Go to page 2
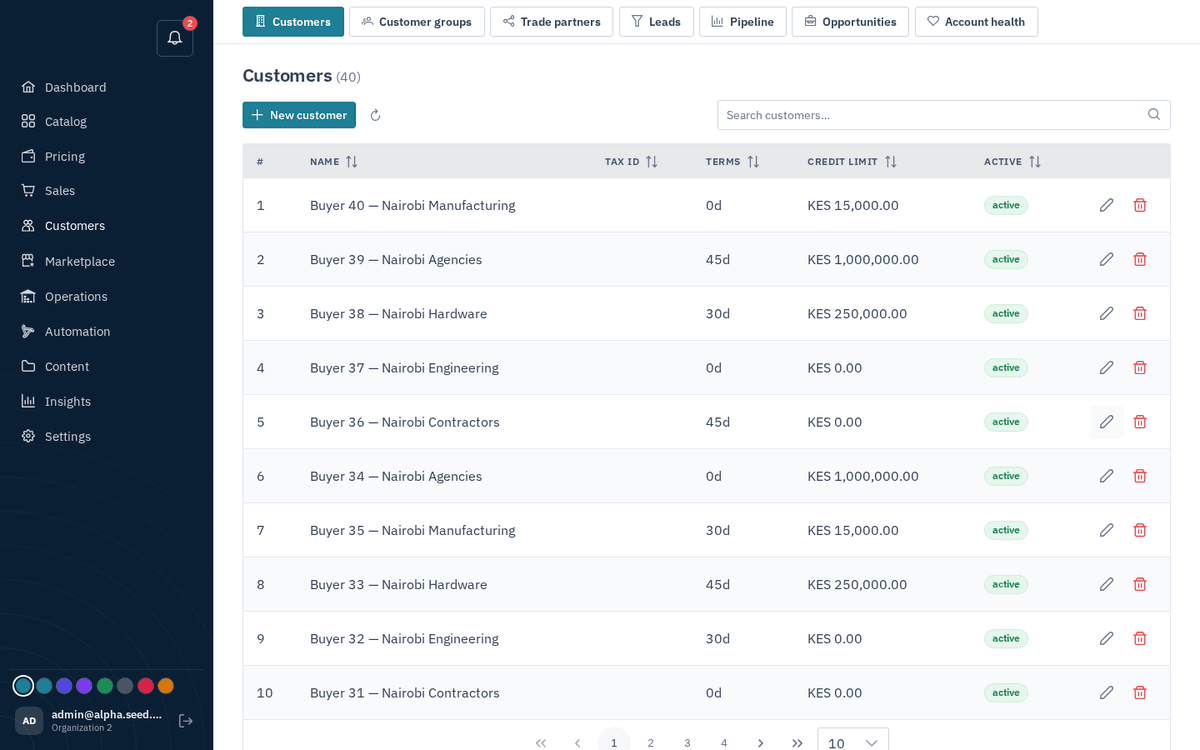Viewport: 1200px width, 750px height. [x=651, y=743]
